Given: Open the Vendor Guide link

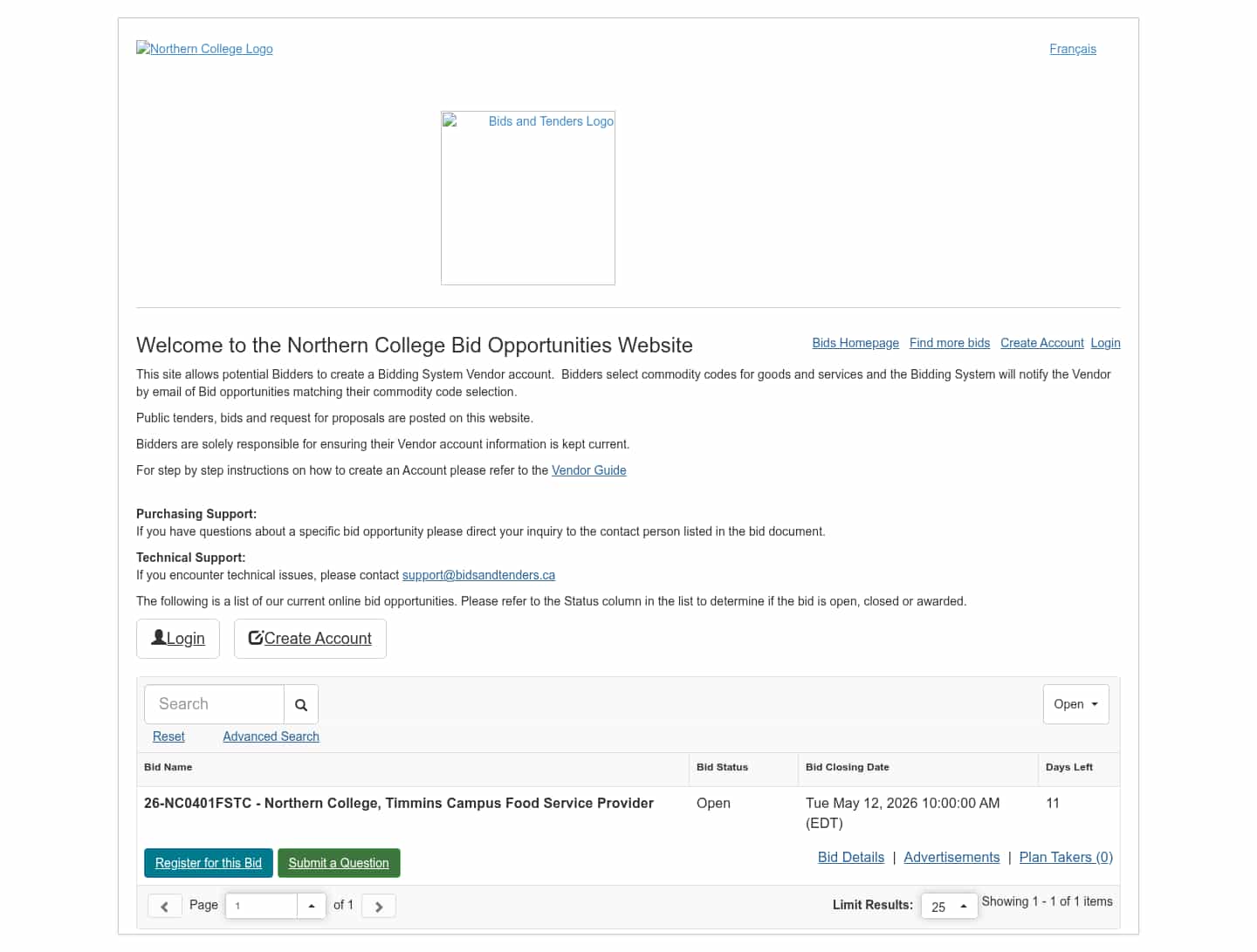Looking at the screenshot, I should 589,470.
